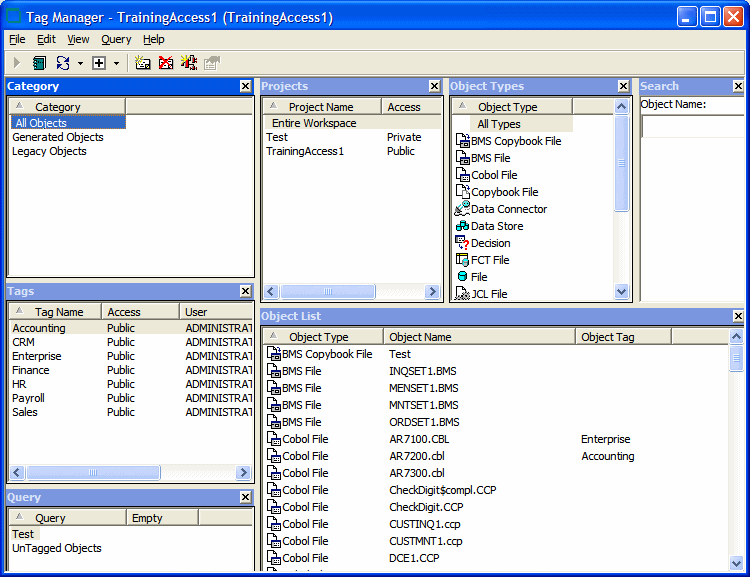
Task: Select the Cobol File icon in Object Types
Action: (x=462, y=175)
